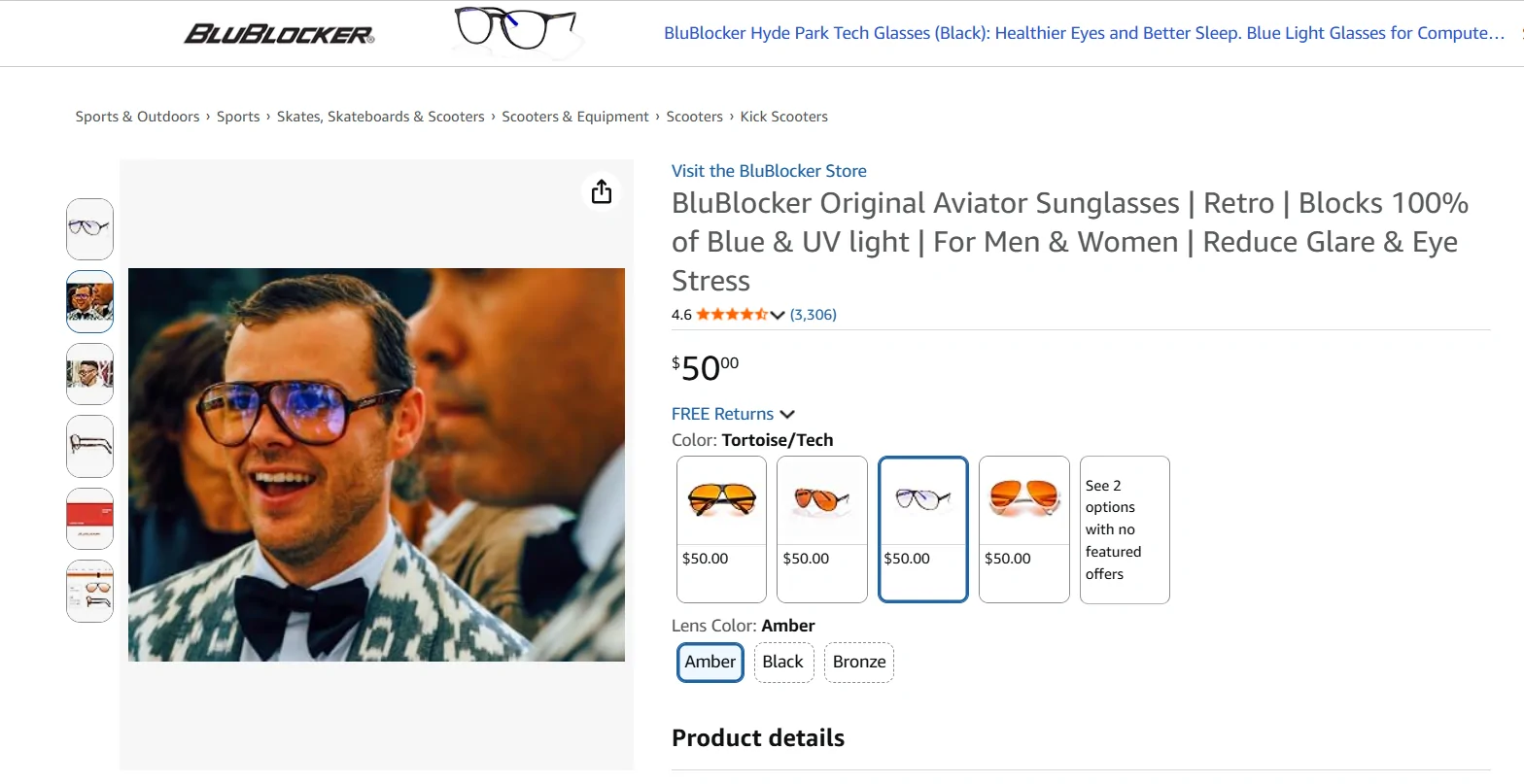
Task: Select first thumbnail showing clear glasses
Action: click(x=89, y=229)
